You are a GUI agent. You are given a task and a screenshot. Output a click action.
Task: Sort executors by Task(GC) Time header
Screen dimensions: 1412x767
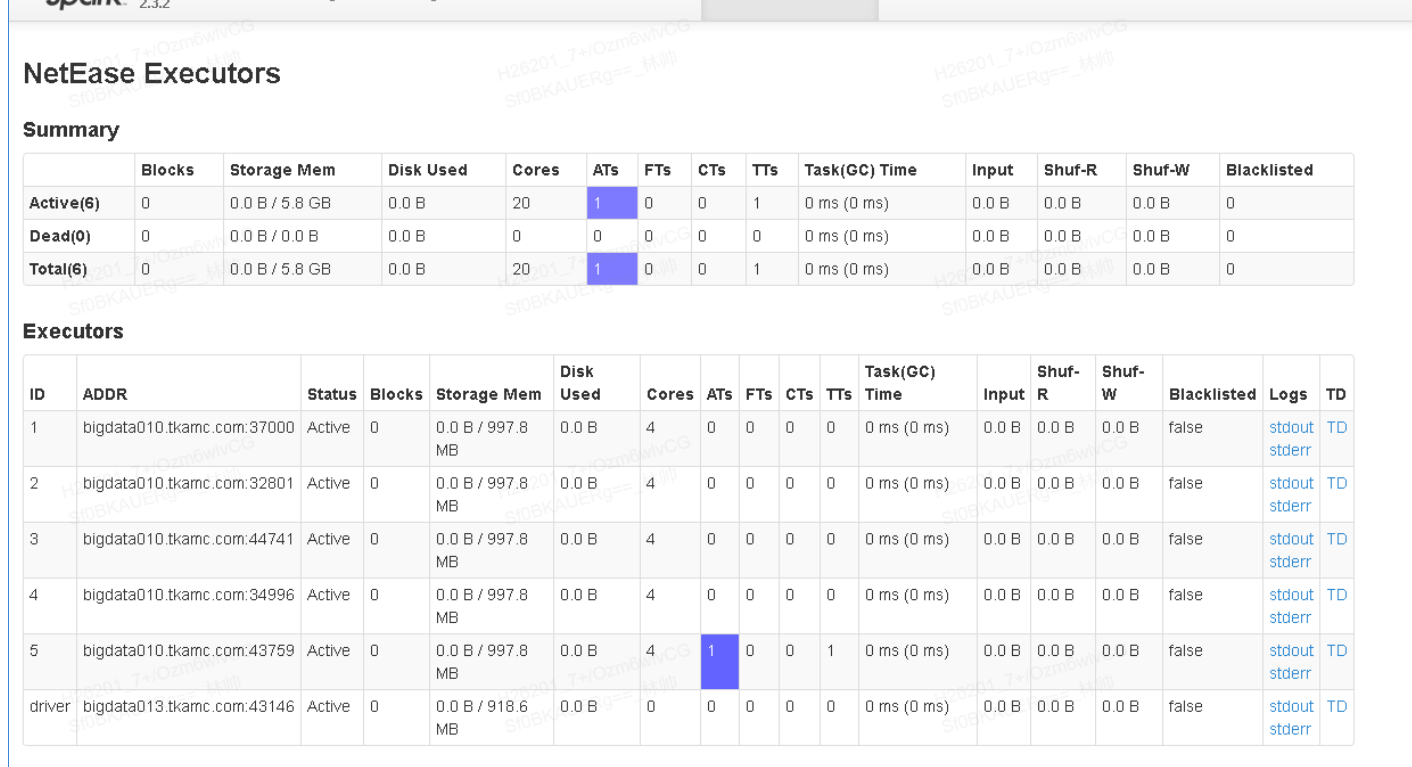[899, 383]
